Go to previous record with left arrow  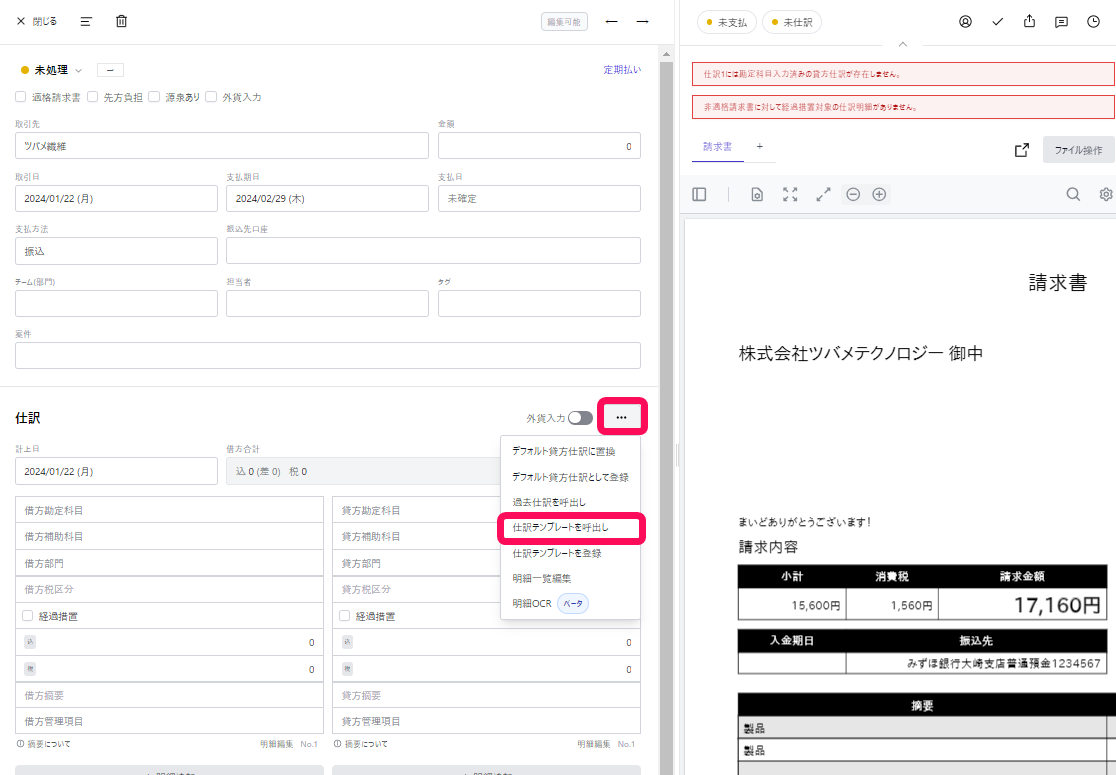coord(611,21)
